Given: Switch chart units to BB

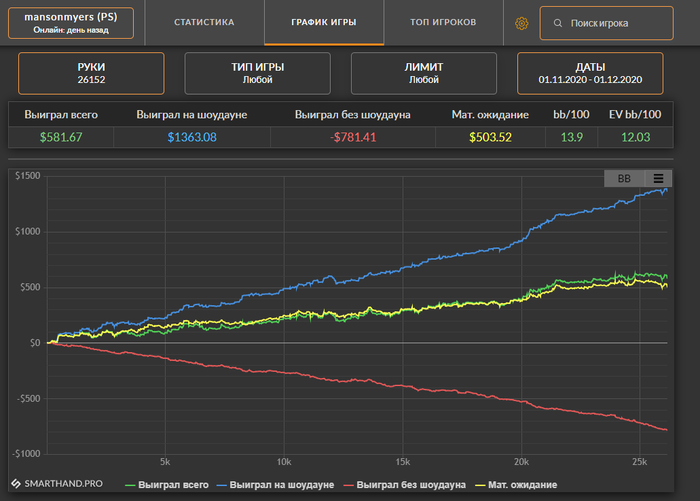Looking at the screenshot, I should [x=624, y=179].
